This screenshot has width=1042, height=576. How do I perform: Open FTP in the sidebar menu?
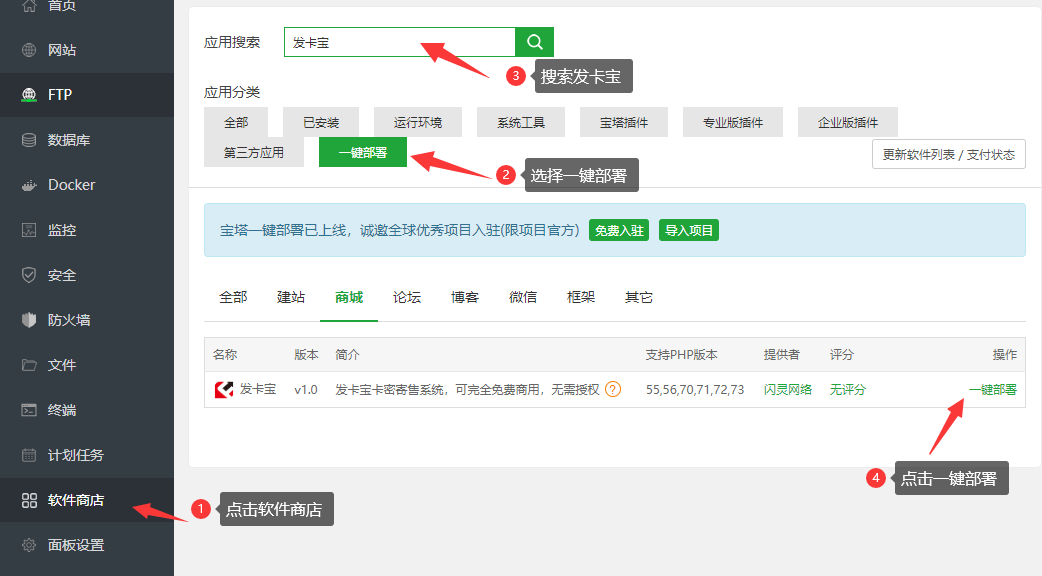click(x=86, y=95)
